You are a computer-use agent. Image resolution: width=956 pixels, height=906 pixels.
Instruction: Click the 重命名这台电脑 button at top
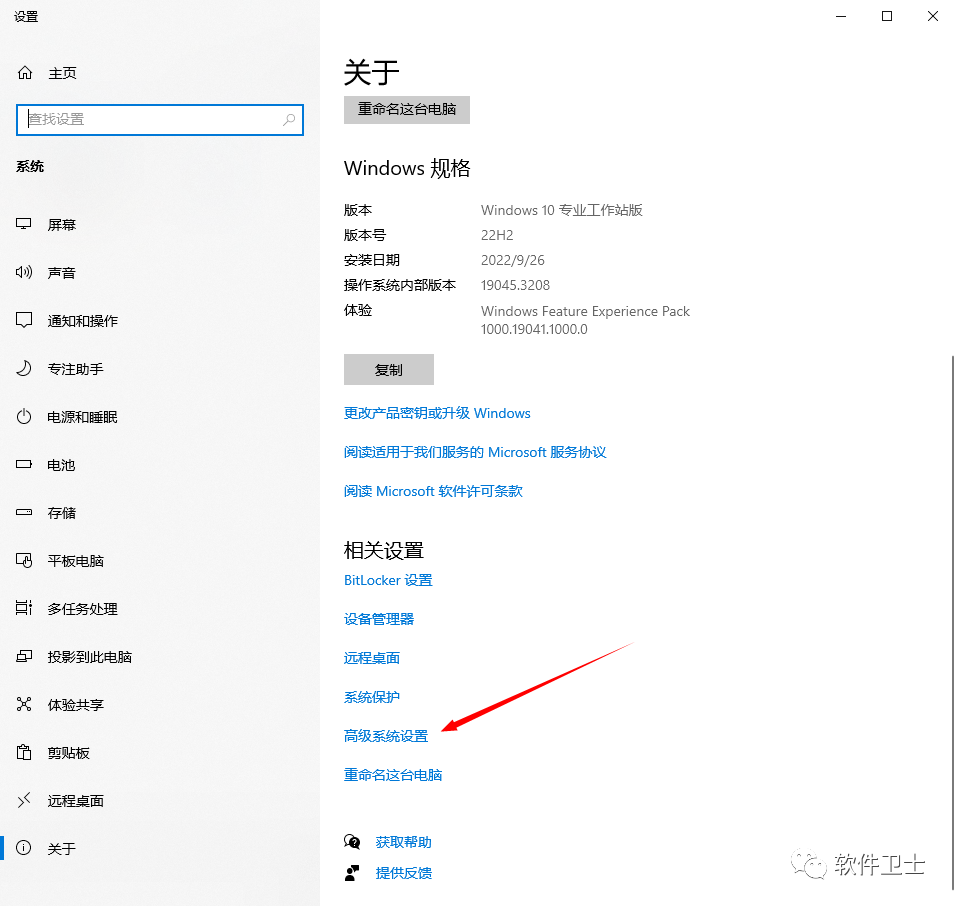pos(407,110)
